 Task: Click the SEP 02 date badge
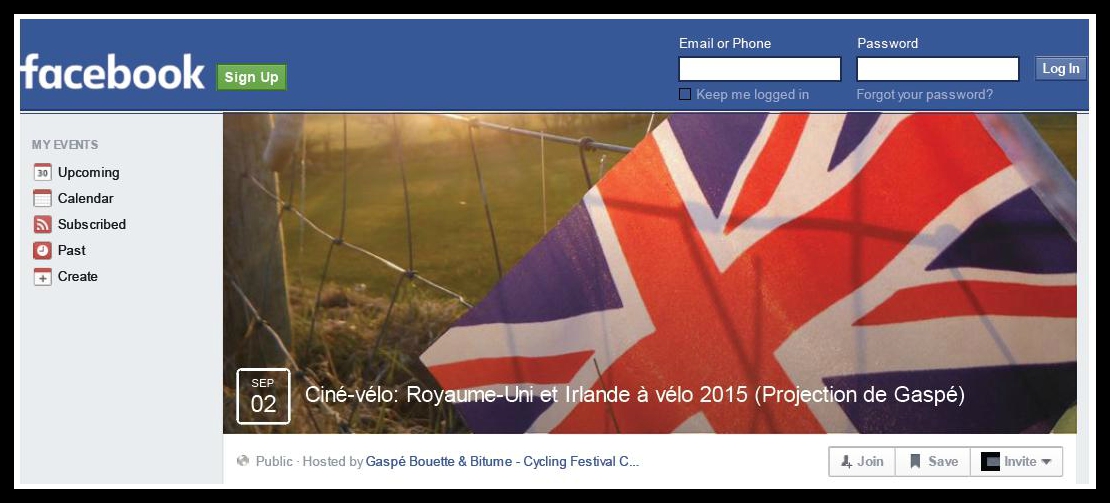pos(263,396)
